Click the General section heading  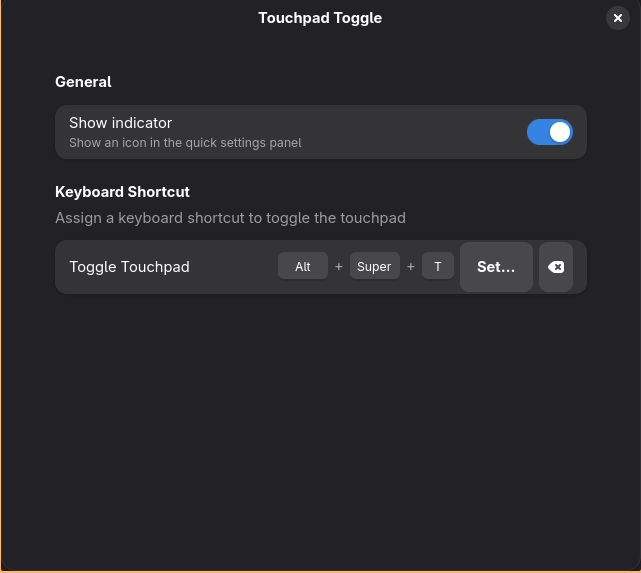[x=83, y=82]
